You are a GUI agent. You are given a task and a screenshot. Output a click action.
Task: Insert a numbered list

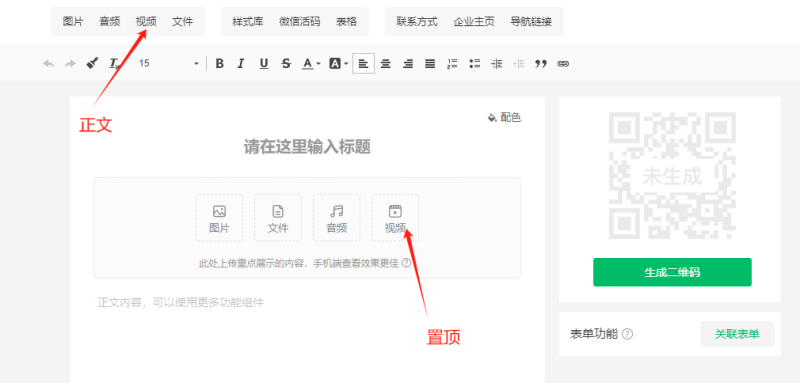[x=452, y=64]
